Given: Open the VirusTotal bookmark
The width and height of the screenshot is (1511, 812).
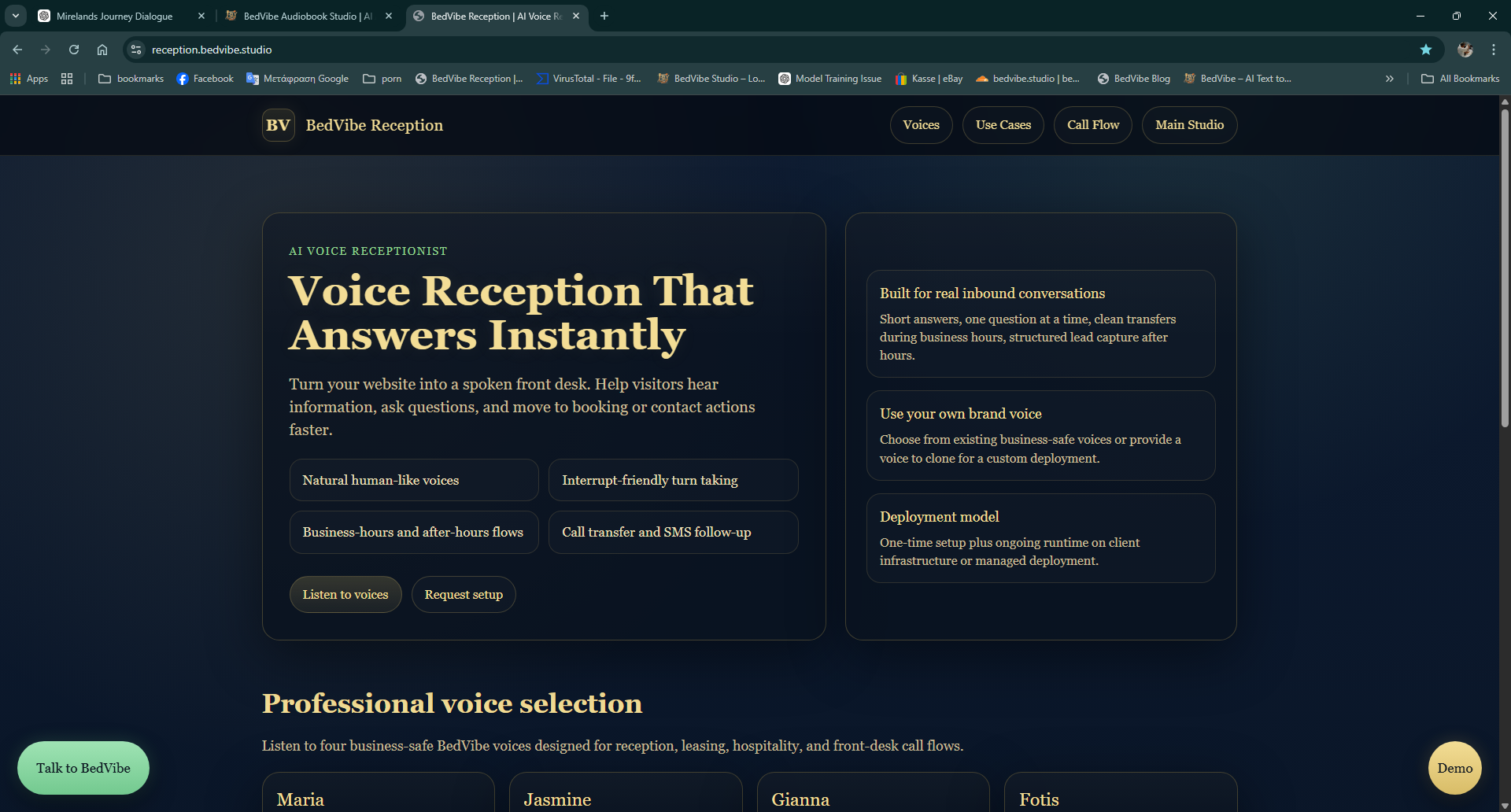Looking at the screenshot, I should (589, 79).
